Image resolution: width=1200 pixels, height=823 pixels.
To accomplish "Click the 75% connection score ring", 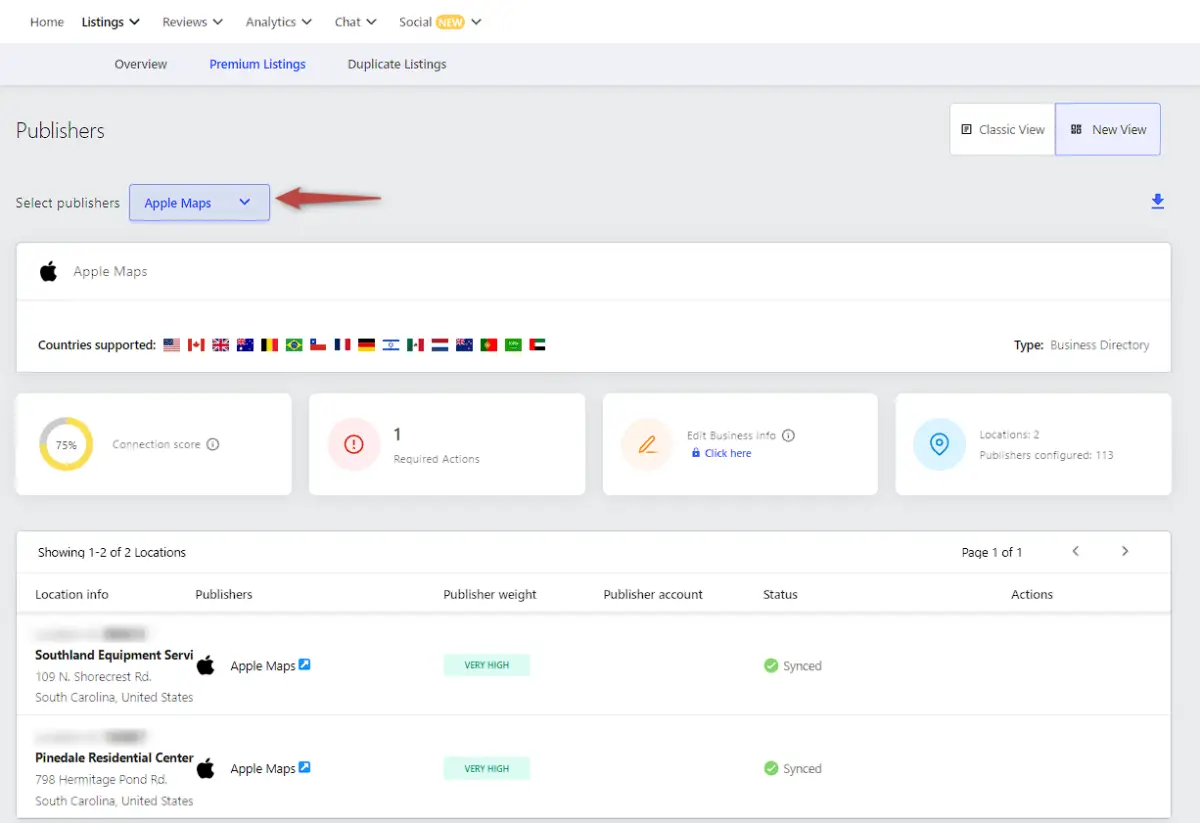I will [66, 445].
